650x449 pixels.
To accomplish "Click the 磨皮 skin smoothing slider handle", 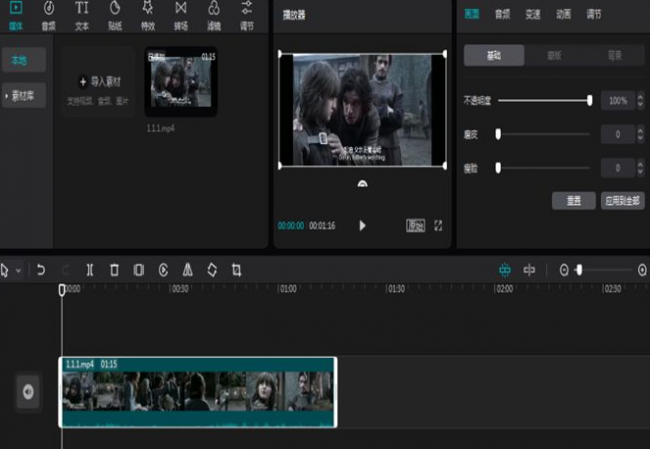I will (498, 134).
